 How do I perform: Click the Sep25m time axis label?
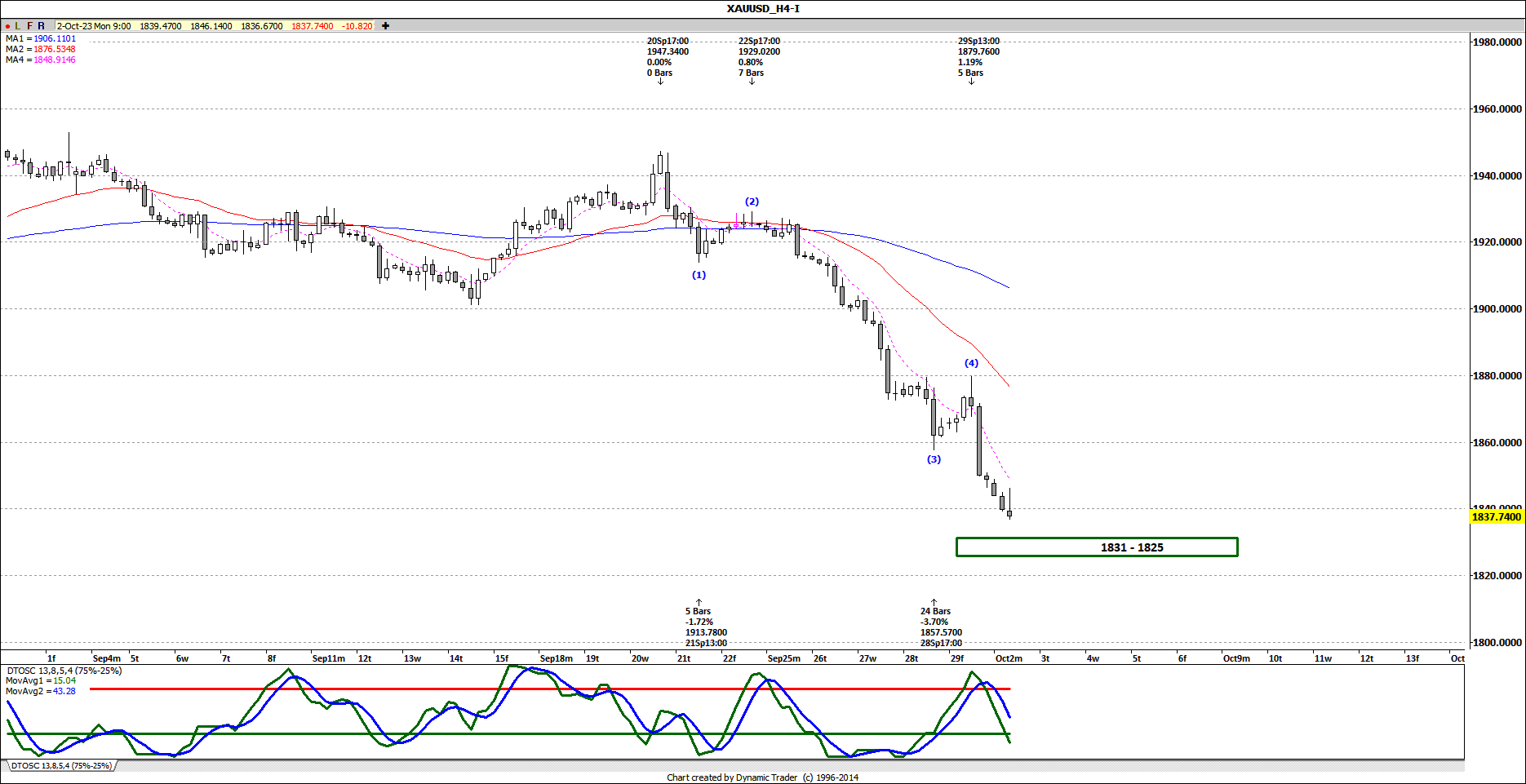(784, 658)
